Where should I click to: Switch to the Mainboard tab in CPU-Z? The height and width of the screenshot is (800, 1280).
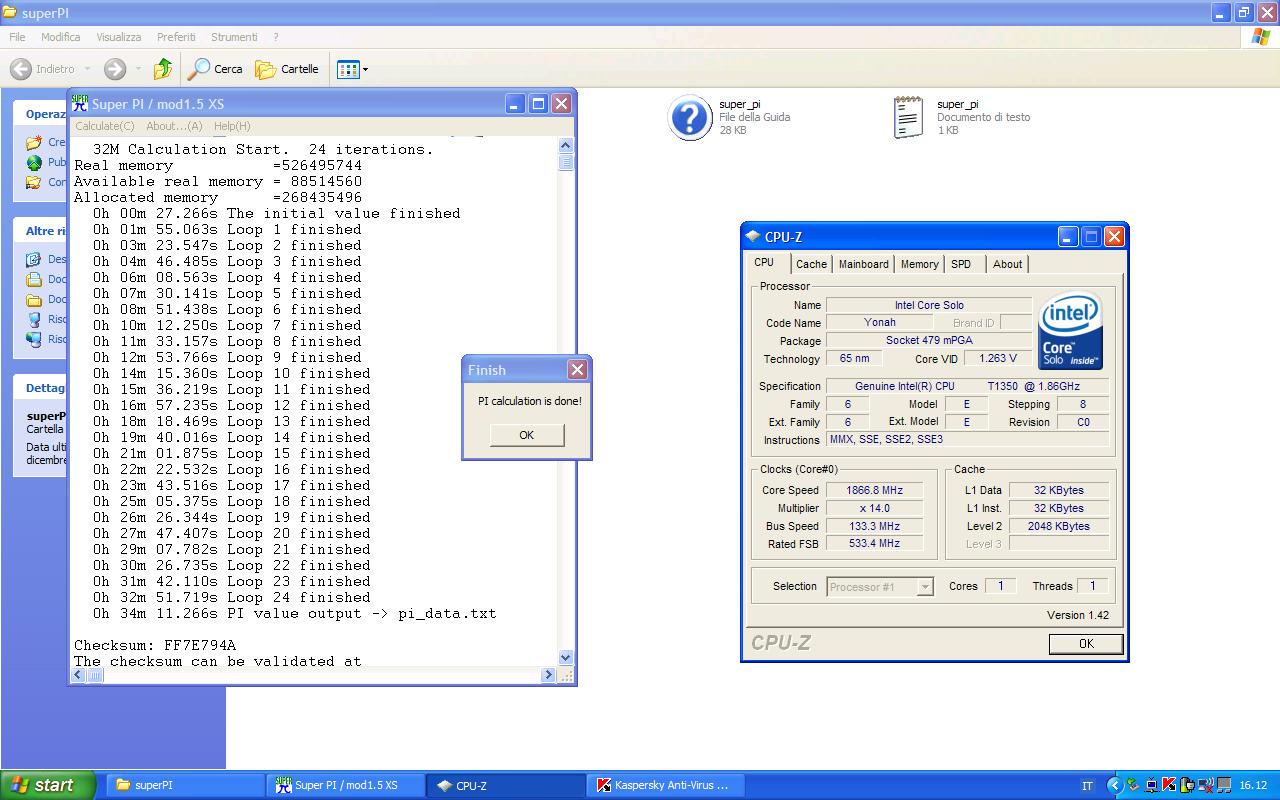(863, 264)
